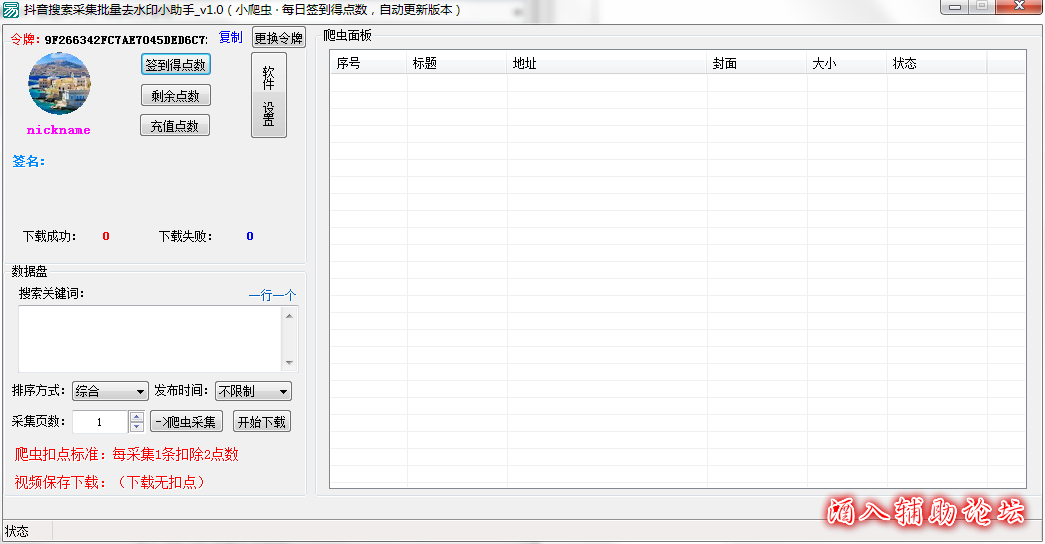Click the 签到得点数 button

tap(176, 65)
